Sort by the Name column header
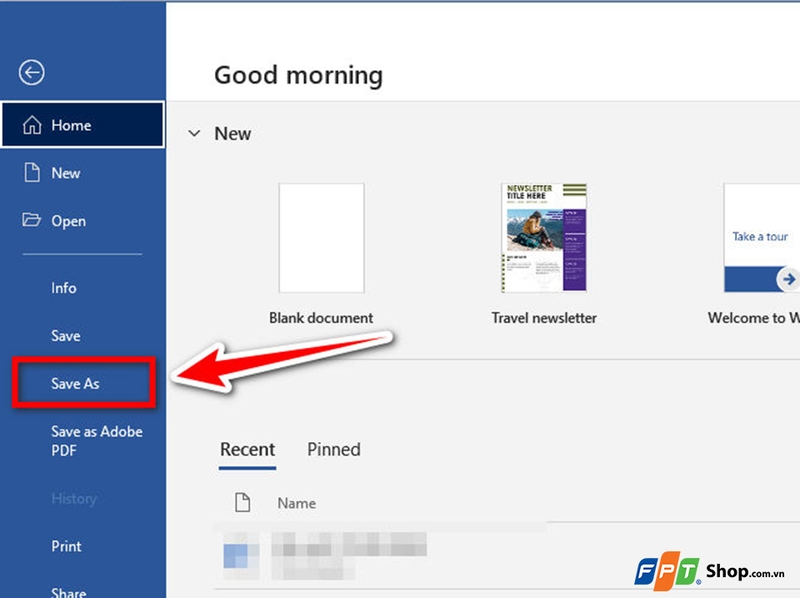Viewport: 800px width, 598px height. (296, 503)
